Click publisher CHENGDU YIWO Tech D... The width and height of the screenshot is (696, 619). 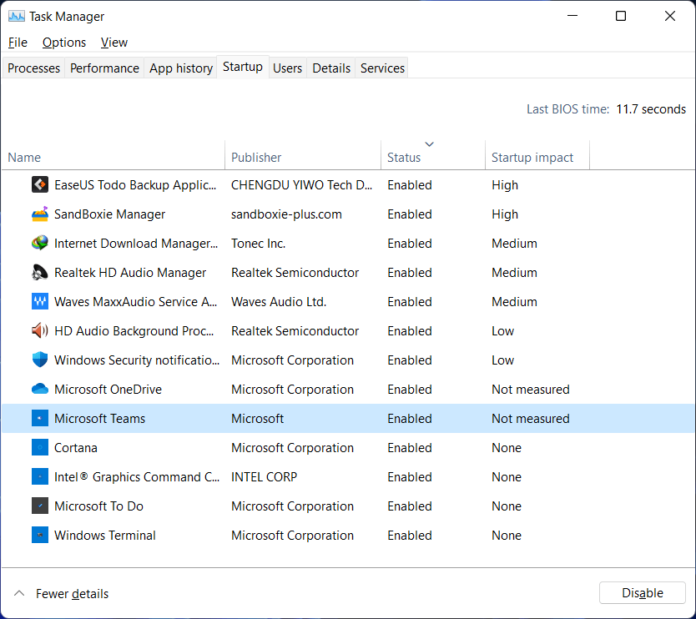coord(301,185)
